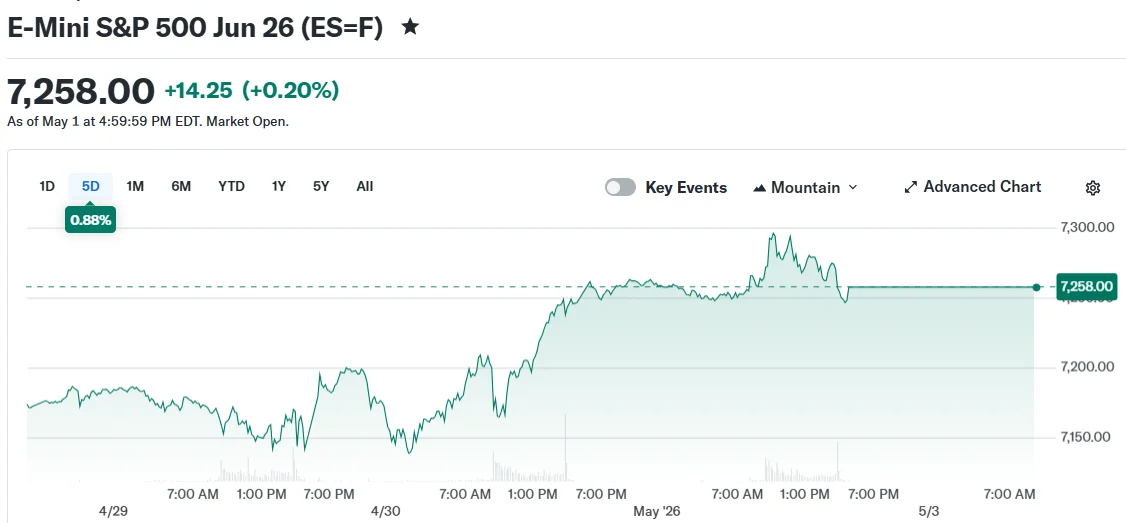Click the 7,300.00 axis label
Viewport: 1126px width, 523px height.
click(x=1087, y=228)
